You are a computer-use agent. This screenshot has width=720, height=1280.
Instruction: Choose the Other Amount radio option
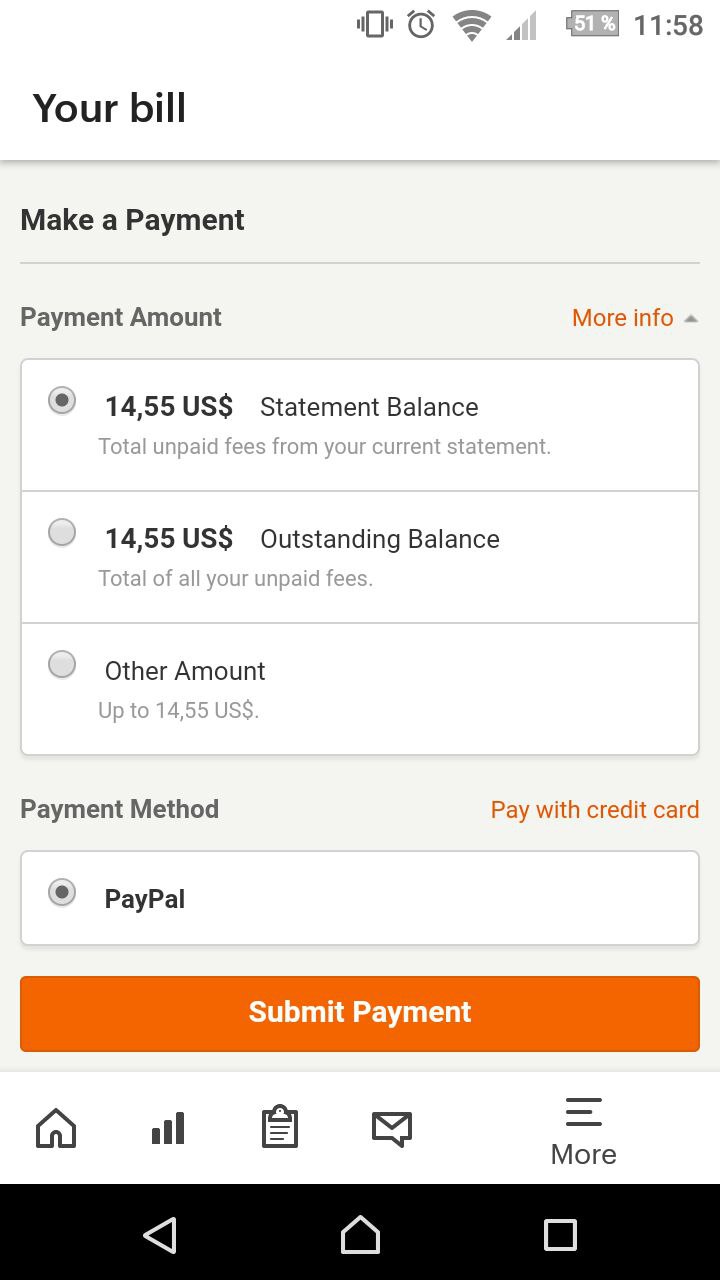coord(62,665)
